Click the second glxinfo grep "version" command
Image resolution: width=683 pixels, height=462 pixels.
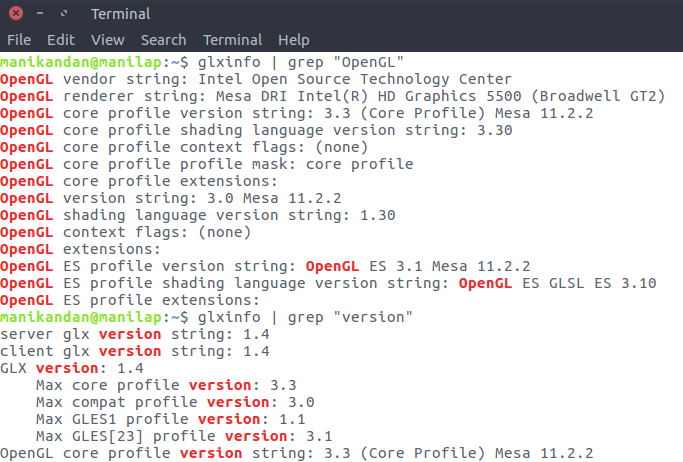[x=305, y=317]
